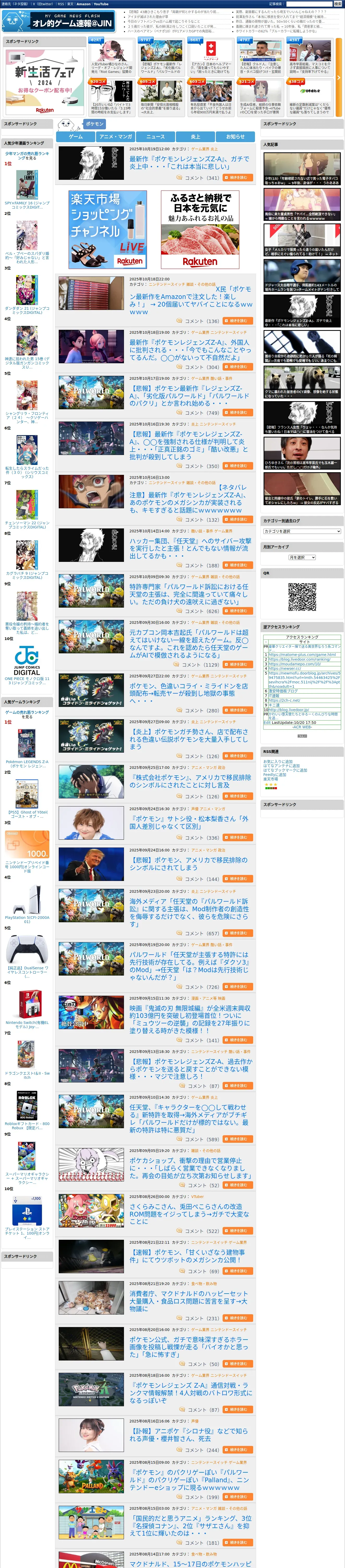Select the three-star rating icon under RSS関連
Image resolution: width=345 pixels, height=1568 pixels.
271,785
